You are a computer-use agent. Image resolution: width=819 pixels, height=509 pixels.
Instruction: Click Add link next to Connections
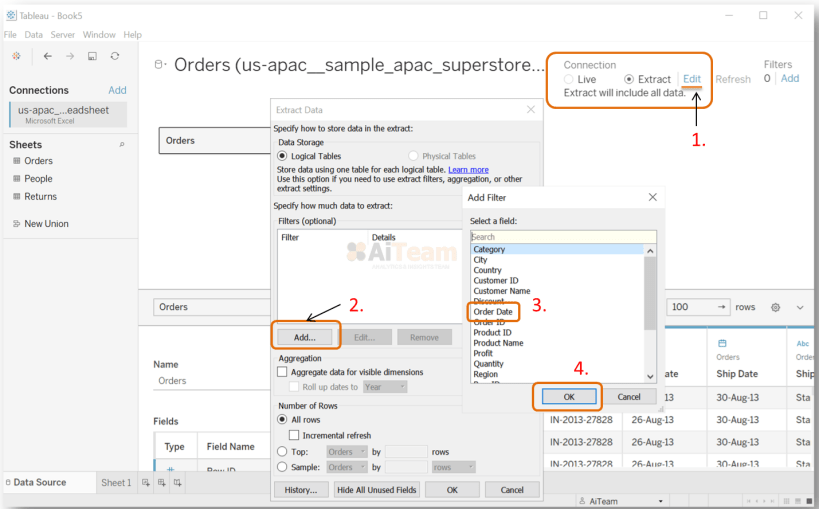[x=118, y=90]
